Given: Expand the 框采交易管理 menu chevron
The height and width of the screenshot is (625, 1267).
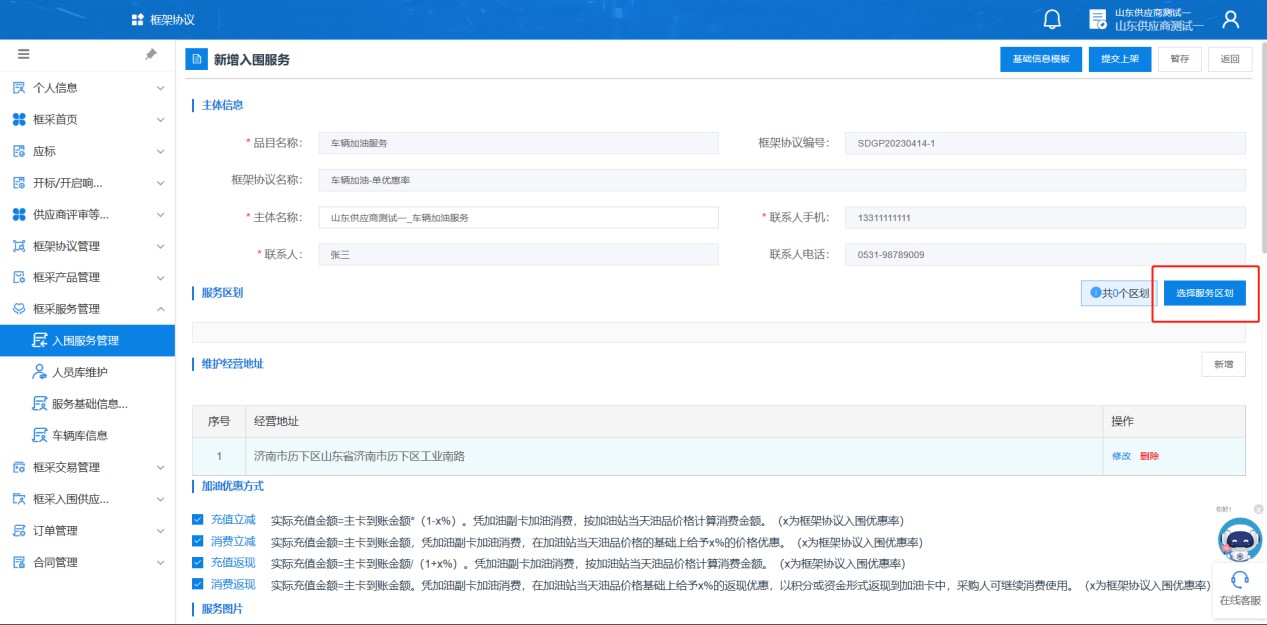Looking at the screenshot, I should [160, 467].
